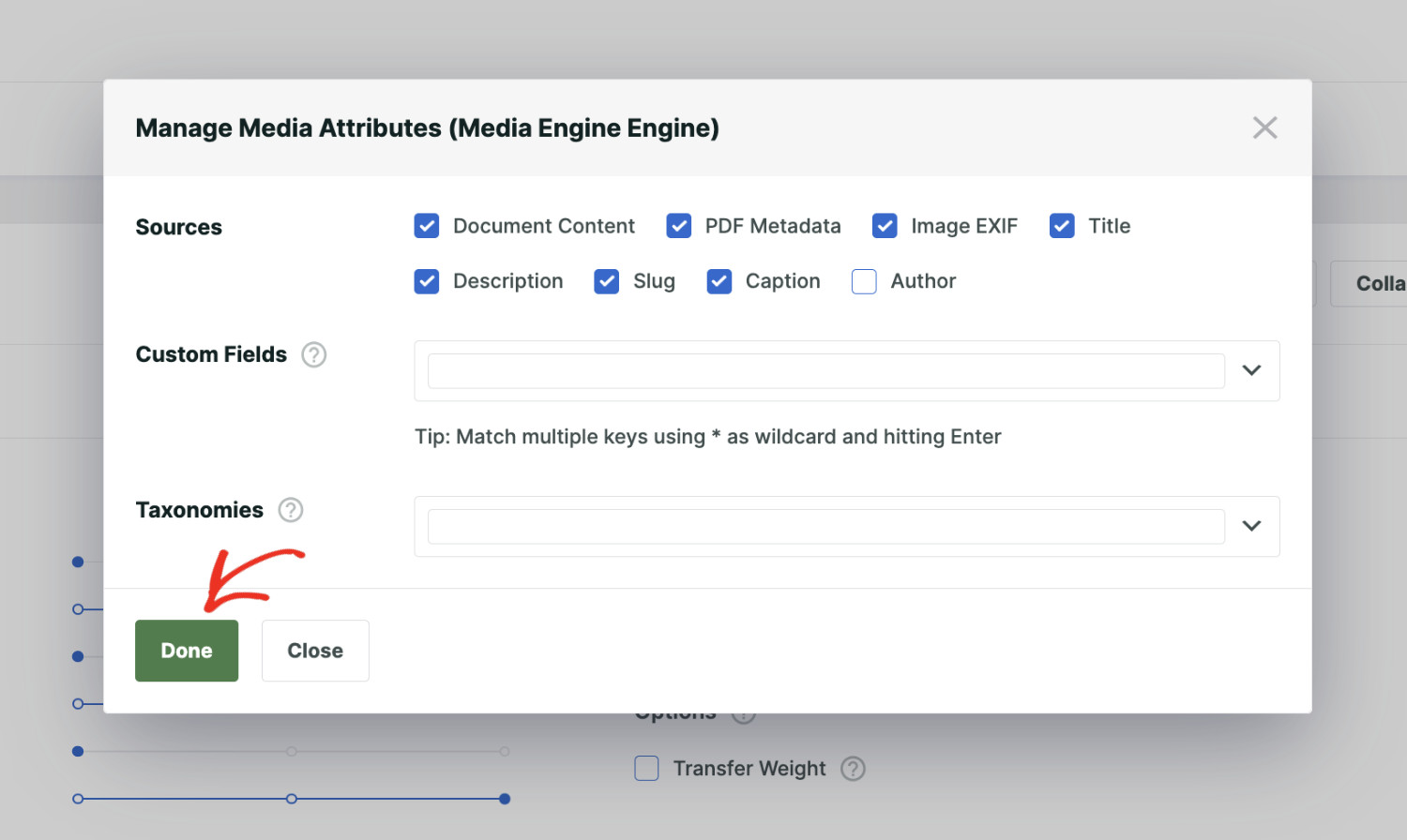This screenshot has height=840, width=1407.
Task: Uncheck Image EXIF
Action: 884,226
